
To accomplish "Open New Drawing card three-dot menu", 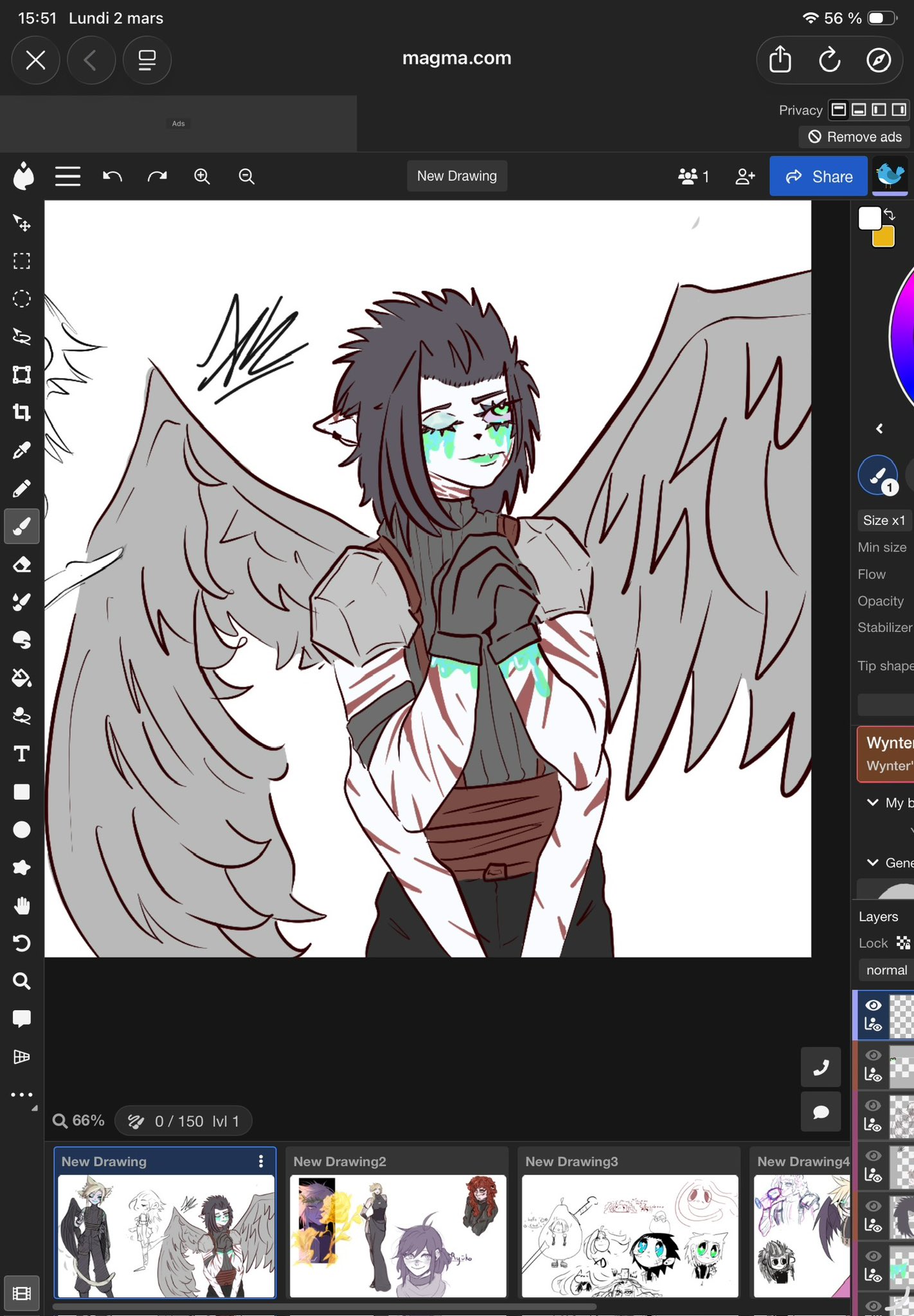I will point(261,1161).
